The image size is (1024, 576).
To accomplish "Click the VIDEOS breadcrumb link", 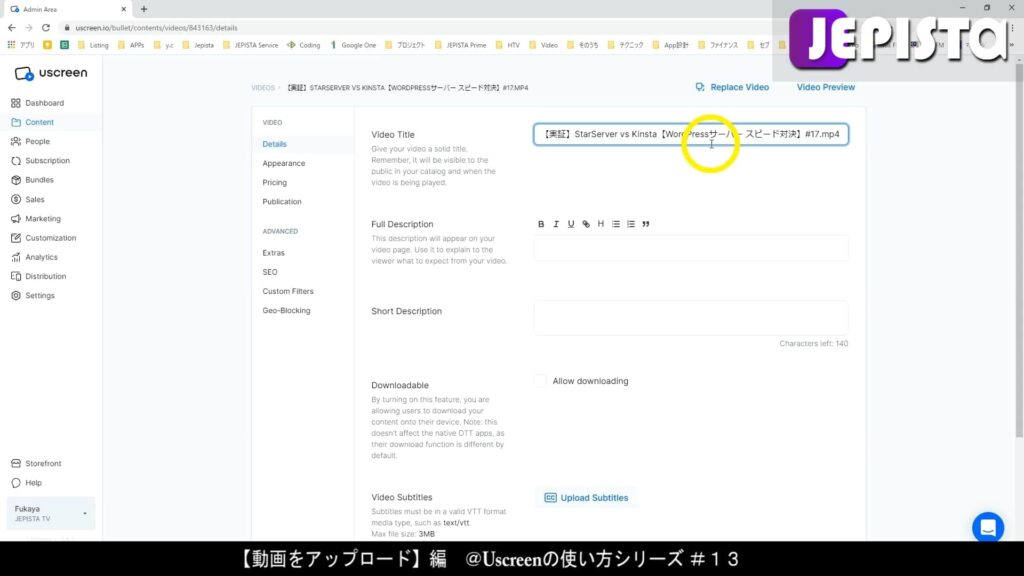I will tap(263, 88).
